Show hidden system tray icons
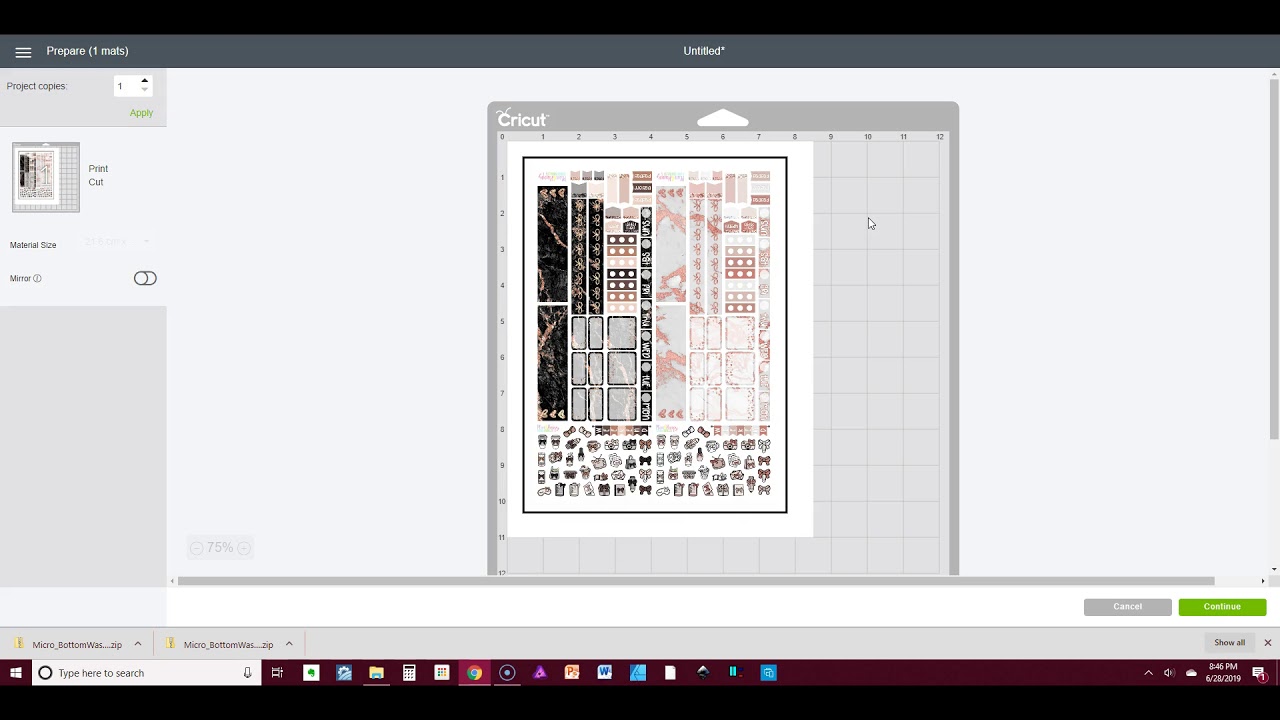Image resolution: width=1280 pixels, height=720 pixels. click(1148, 673)
